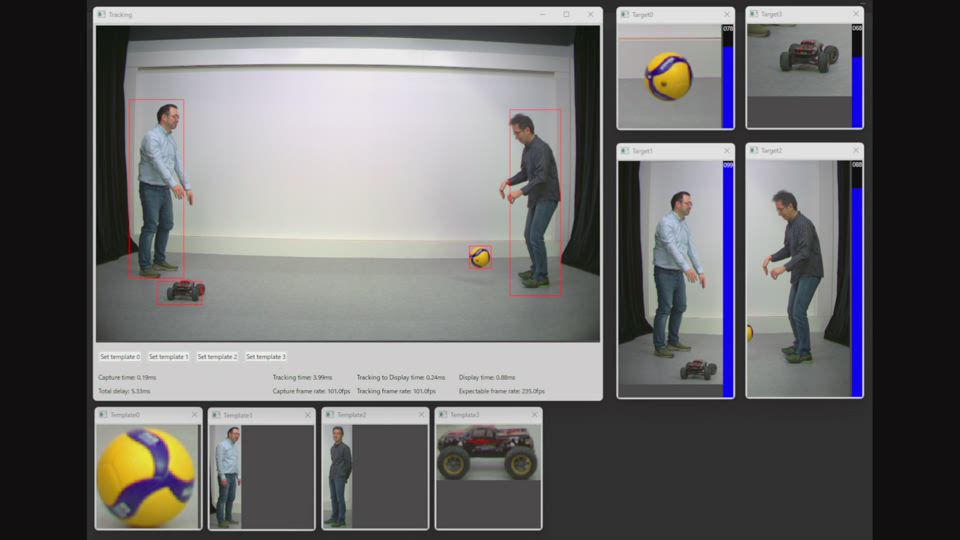
Task: Click the Target1 window title icon
Action: (x=625, y=151)
